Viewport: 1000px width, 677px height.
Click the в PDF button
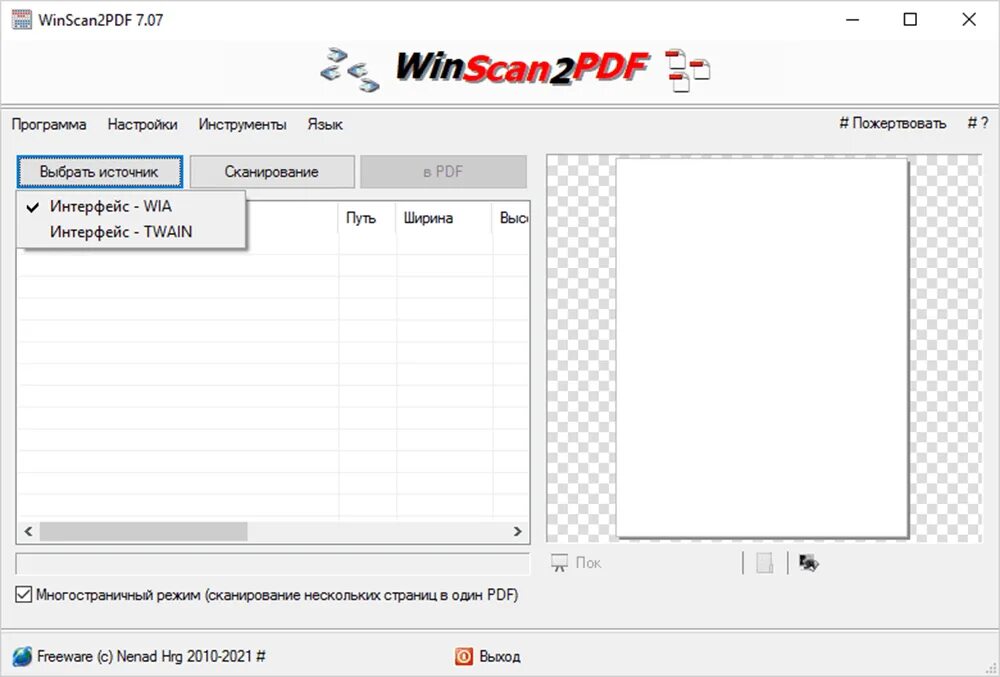pos(443,172)
